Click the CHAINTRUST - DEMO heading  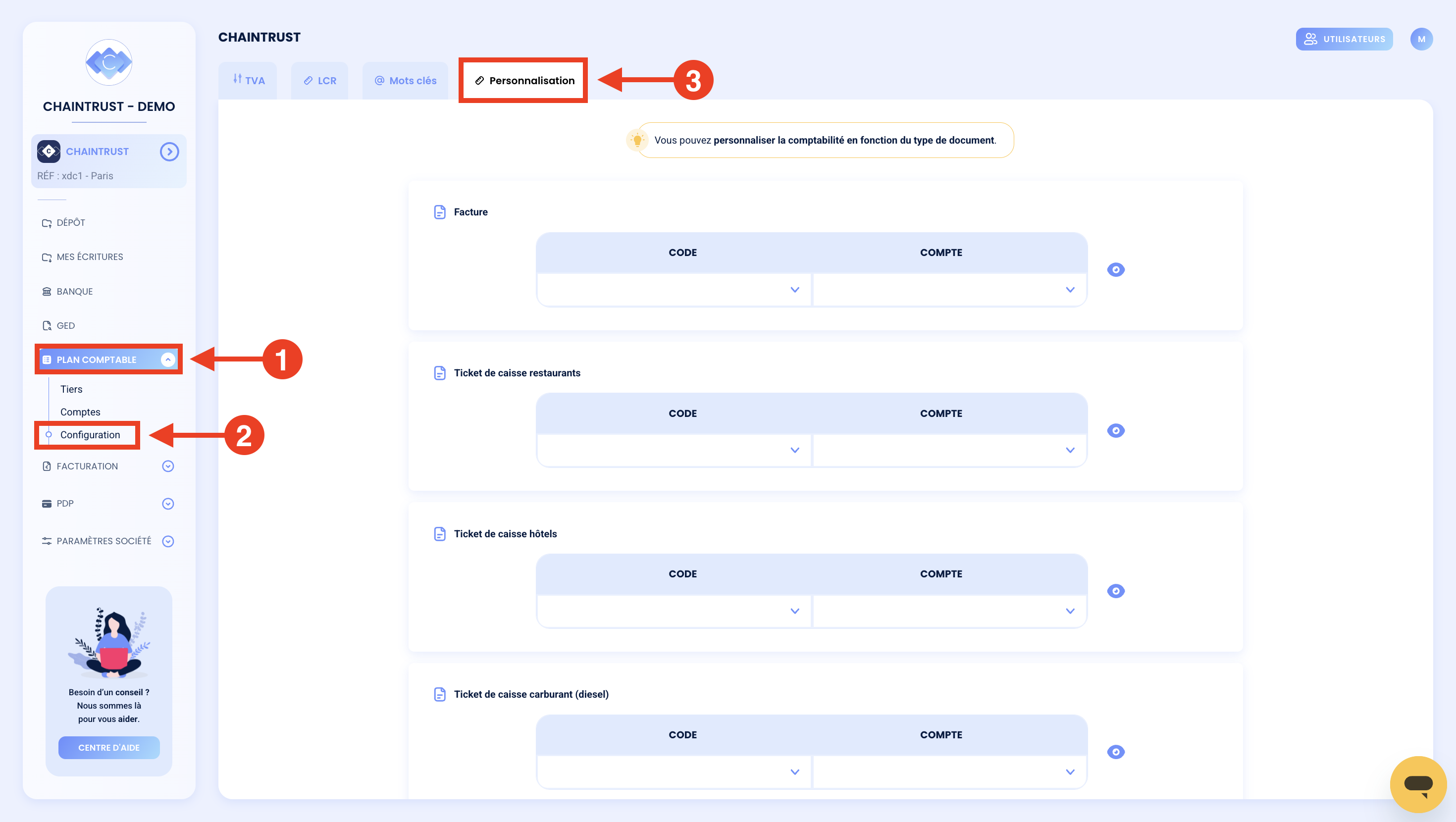pos(108,106)
